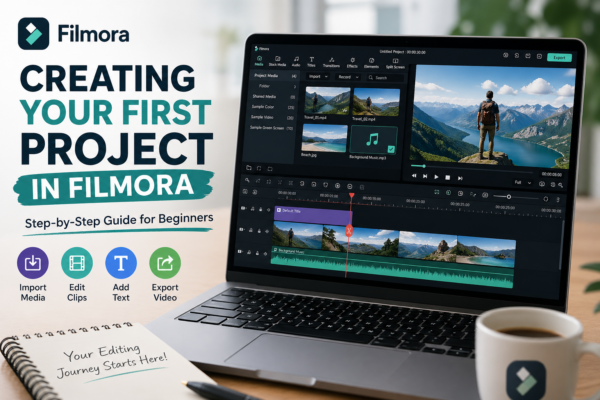Click the preview progress bar handle
The width and height of the screenshot is (600, 400).
point(424,166)
